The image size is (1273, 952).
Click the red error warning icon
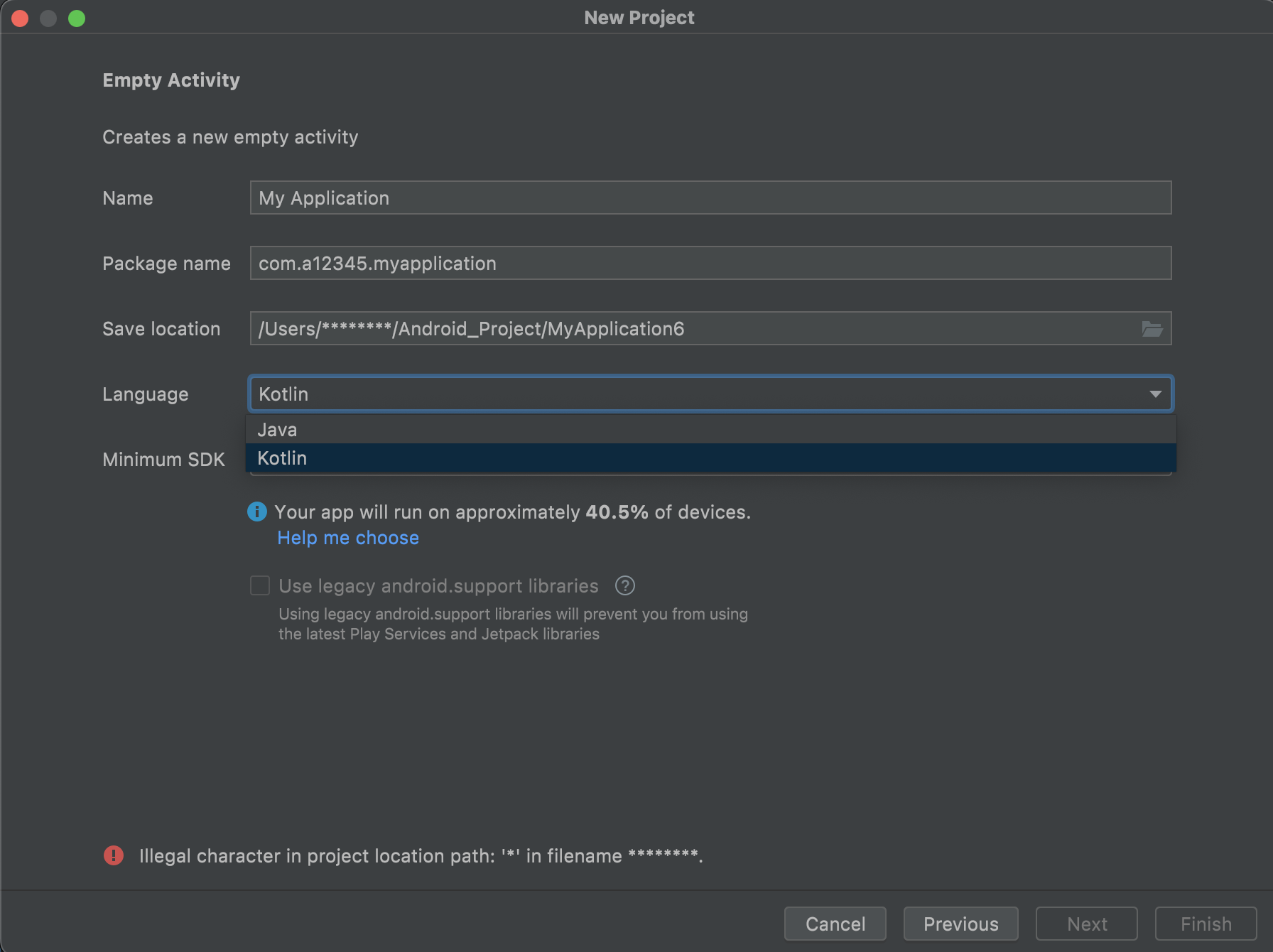[114, 855]
